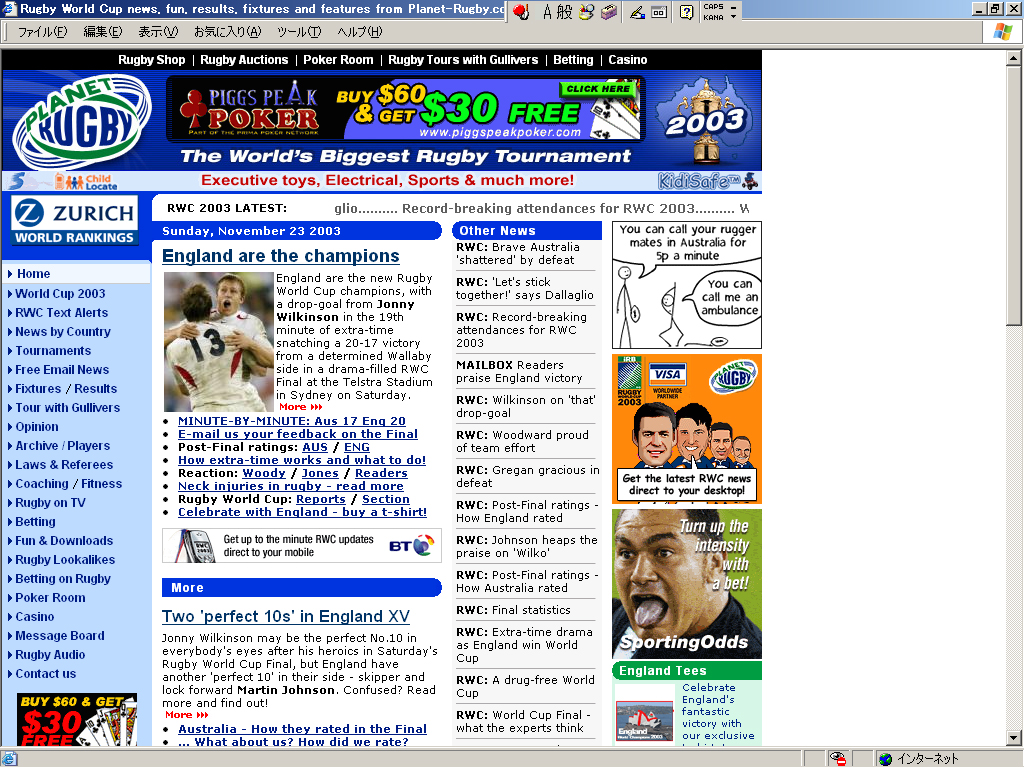Open the IME dictionary tool icon

coord(609,12)
